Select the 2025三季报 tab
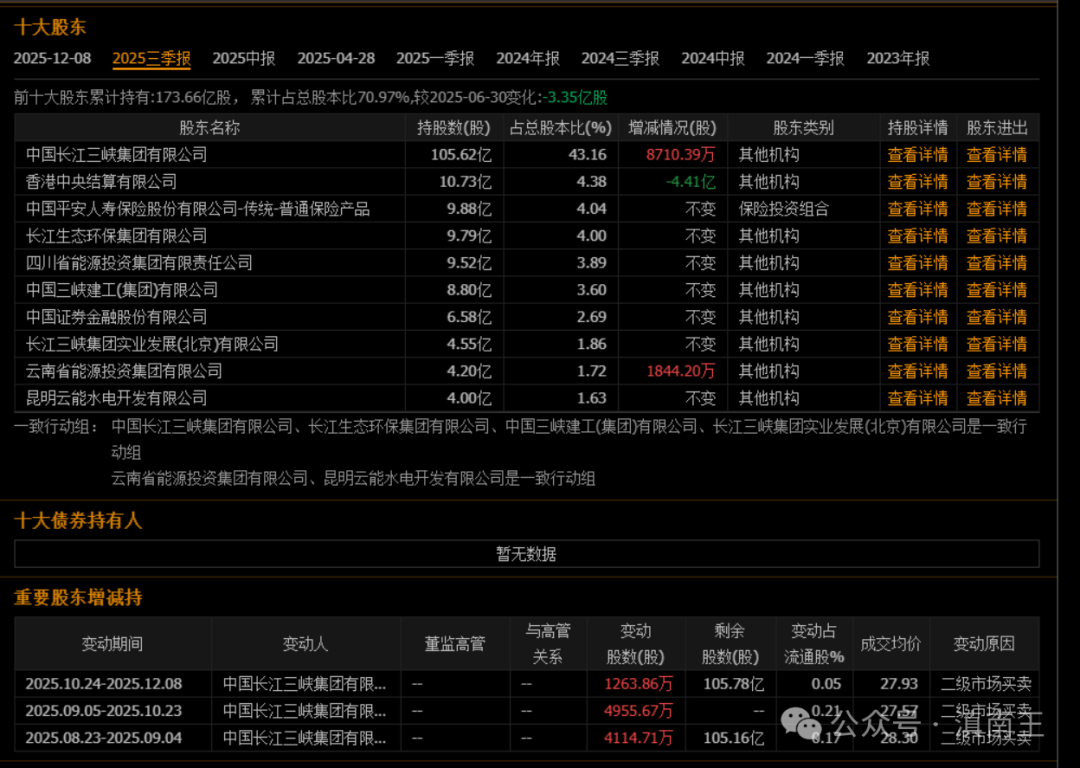The width and height of the screenshot is (1080, 768). pos(152,59)
